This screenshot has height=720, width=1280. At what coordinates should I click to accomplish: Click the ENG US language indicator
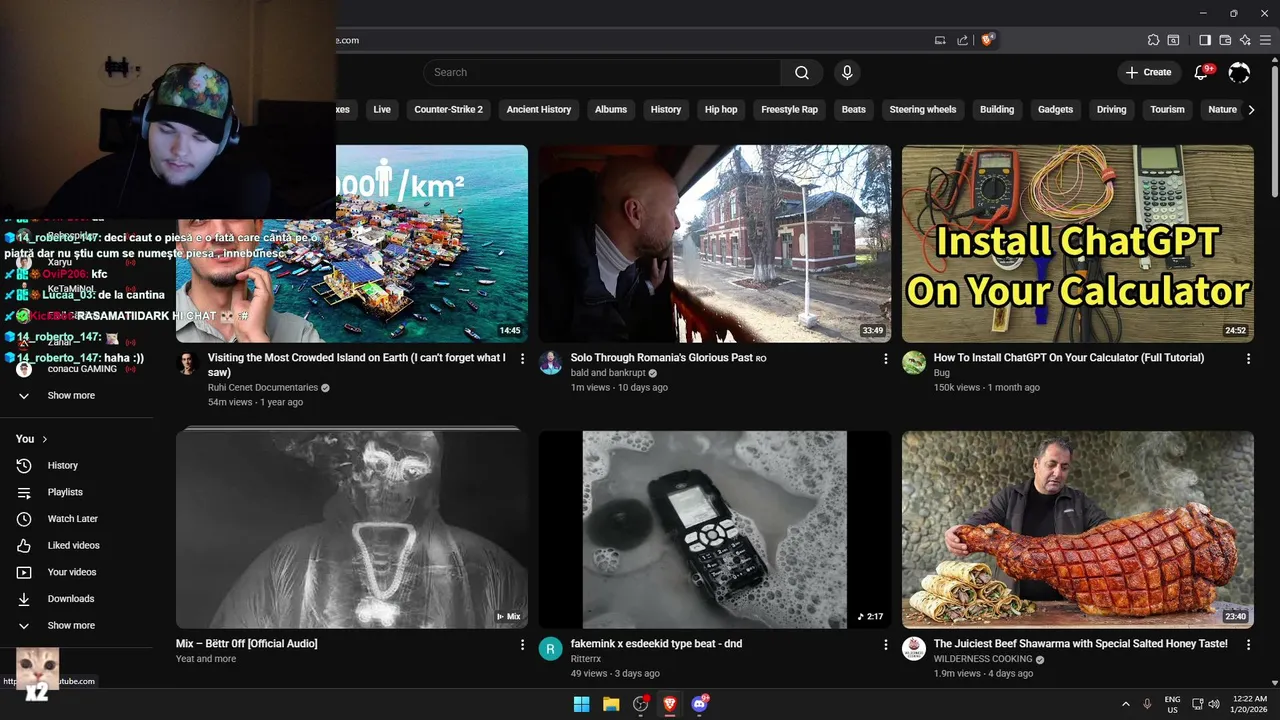(x=1172, y=704)
